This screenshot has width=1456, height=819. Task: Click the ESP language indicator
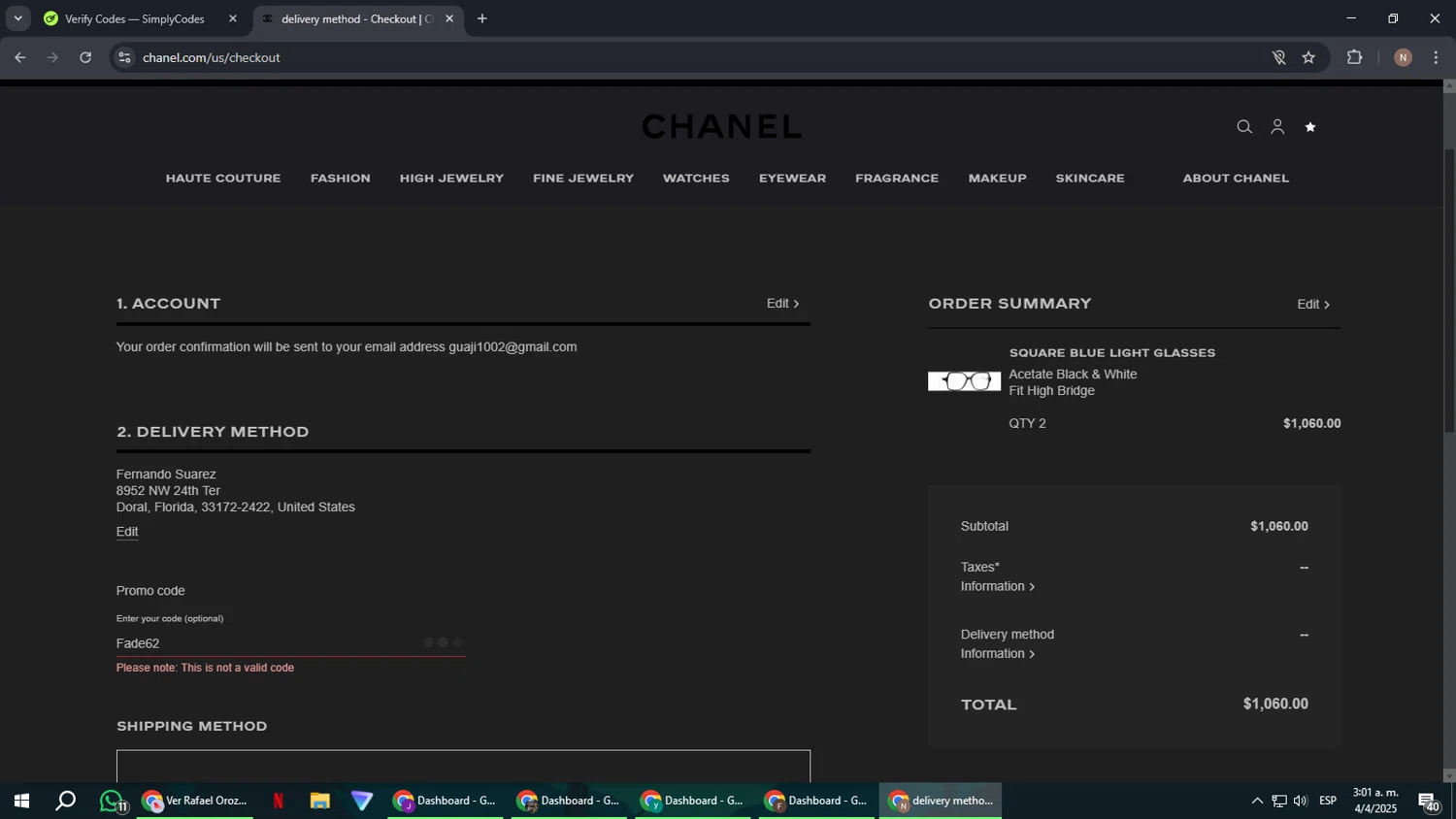1328,801
